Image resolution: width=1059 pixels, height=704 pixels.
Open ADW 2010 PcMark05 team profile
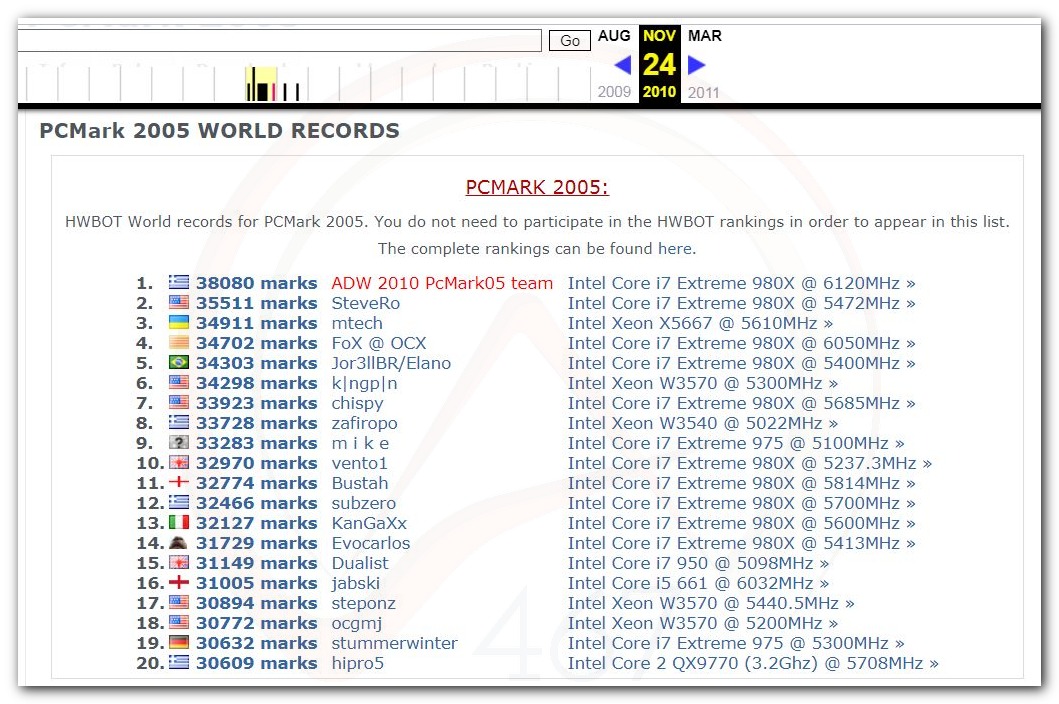pos(442,283)
